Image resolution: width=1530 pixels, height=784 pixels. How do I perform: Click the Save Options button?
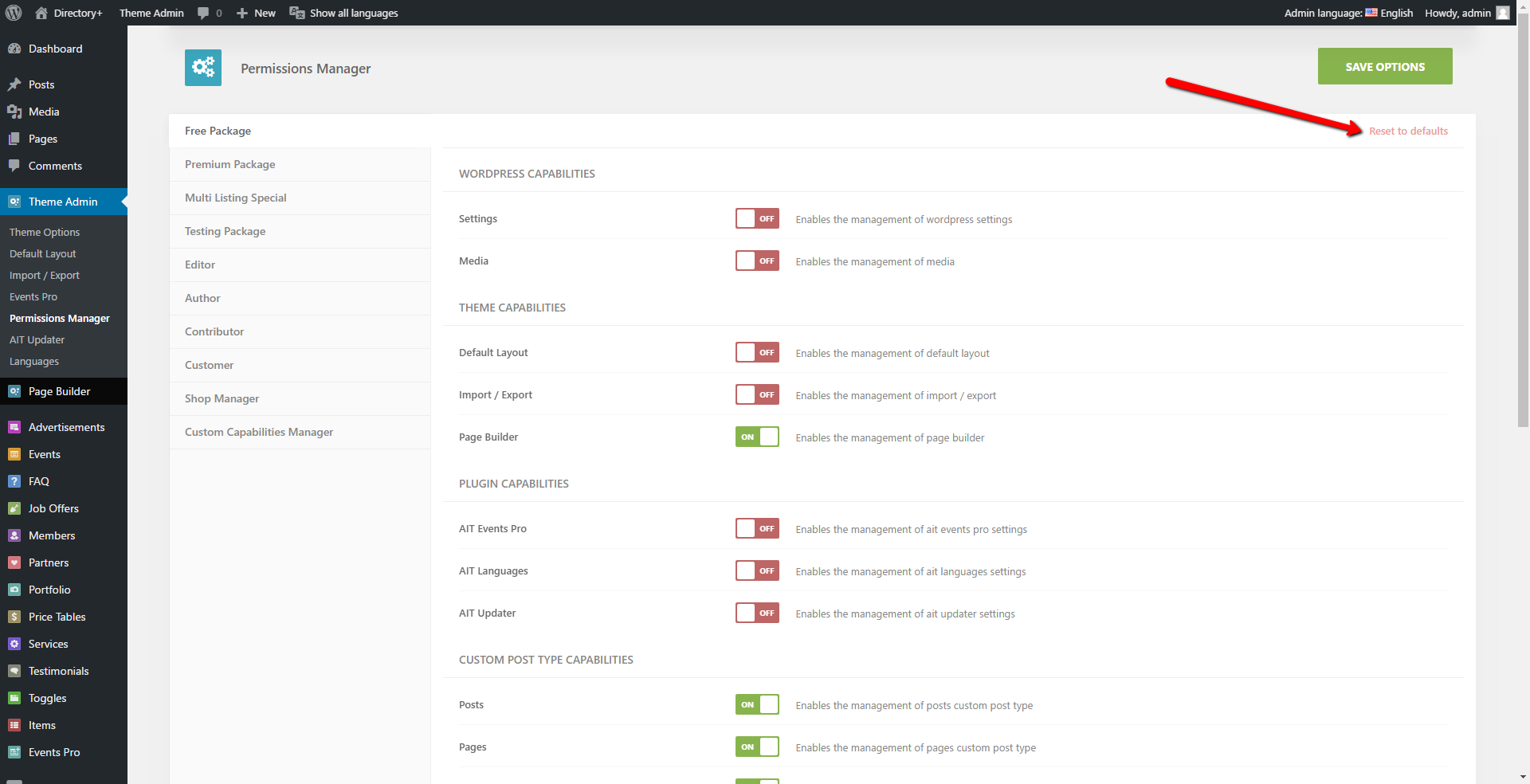[1385, 66]
